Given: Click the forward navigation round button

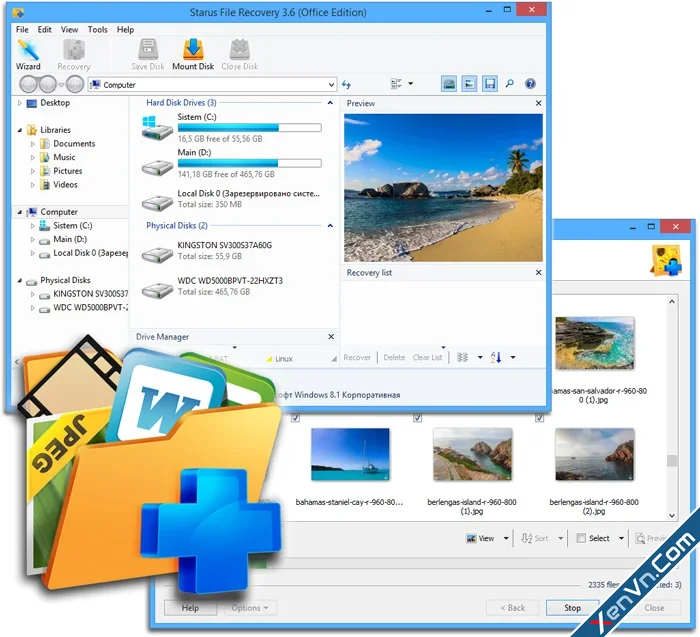Looking at the screenshot, I should coord(47,84).
